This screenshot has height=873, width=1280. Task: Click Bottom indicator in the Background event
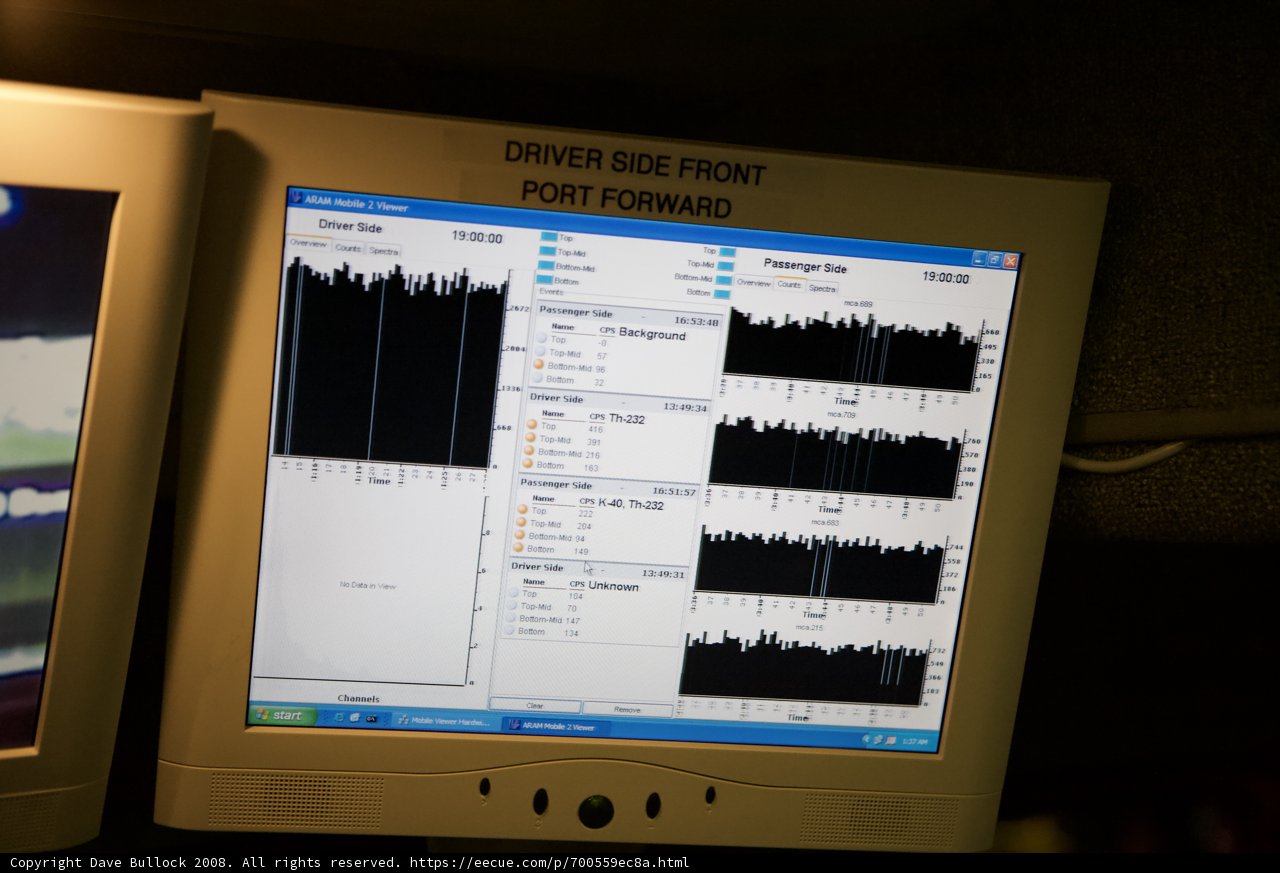(x=538, y=379)
